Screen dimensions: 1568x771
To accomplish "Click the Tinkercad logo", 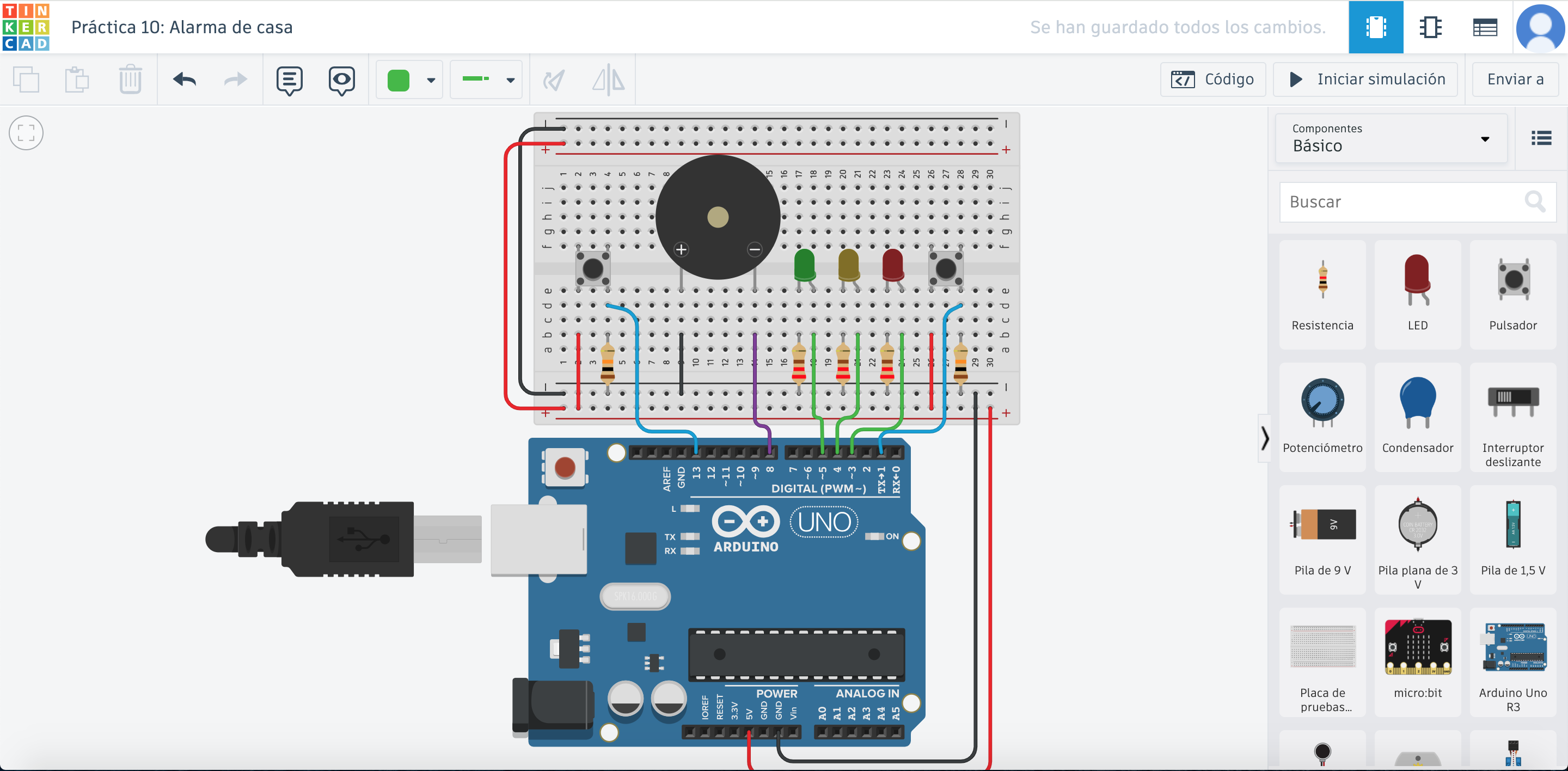I will 26,27.
